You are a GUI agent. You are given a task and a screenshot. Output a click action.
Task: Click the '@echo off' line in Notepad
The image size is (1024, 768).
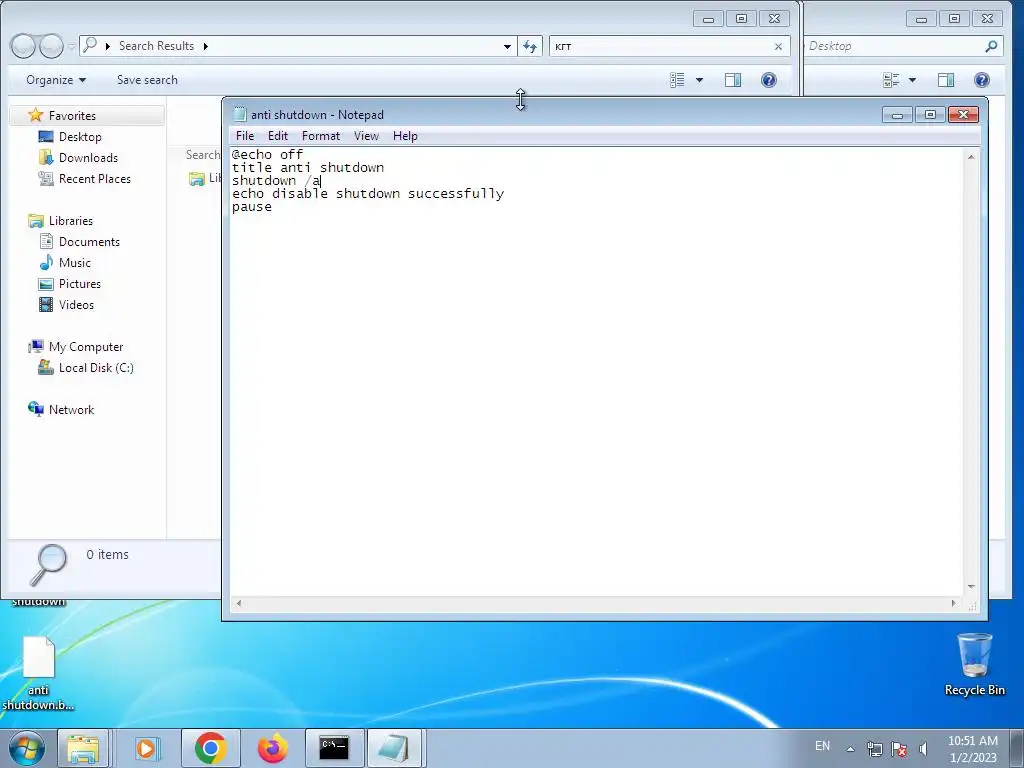point(267,154)
